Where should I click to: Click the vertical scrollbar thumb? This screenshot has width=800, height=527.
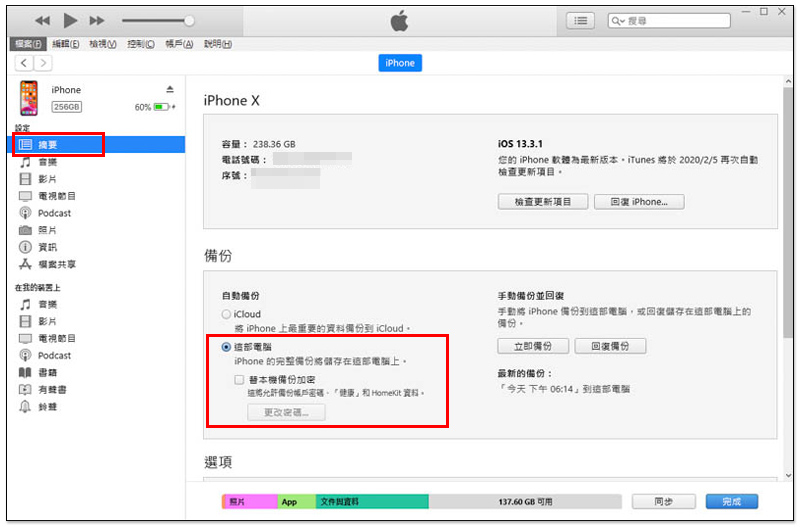788,212
